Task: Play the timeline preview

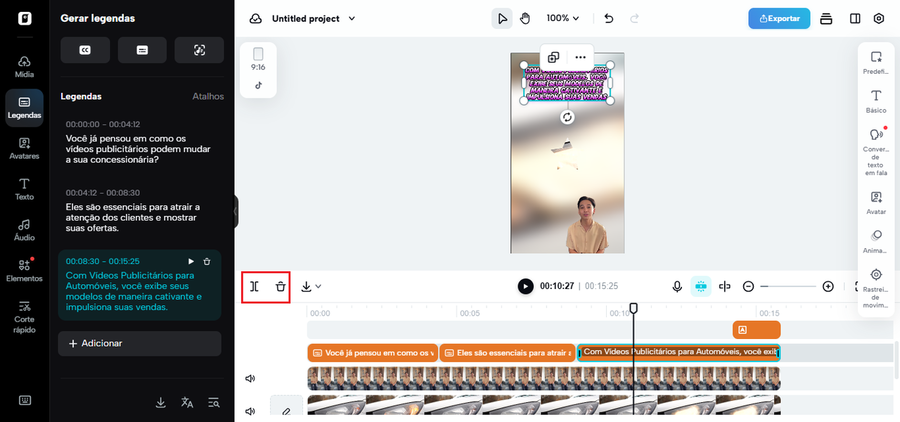Action: point(525,286)
